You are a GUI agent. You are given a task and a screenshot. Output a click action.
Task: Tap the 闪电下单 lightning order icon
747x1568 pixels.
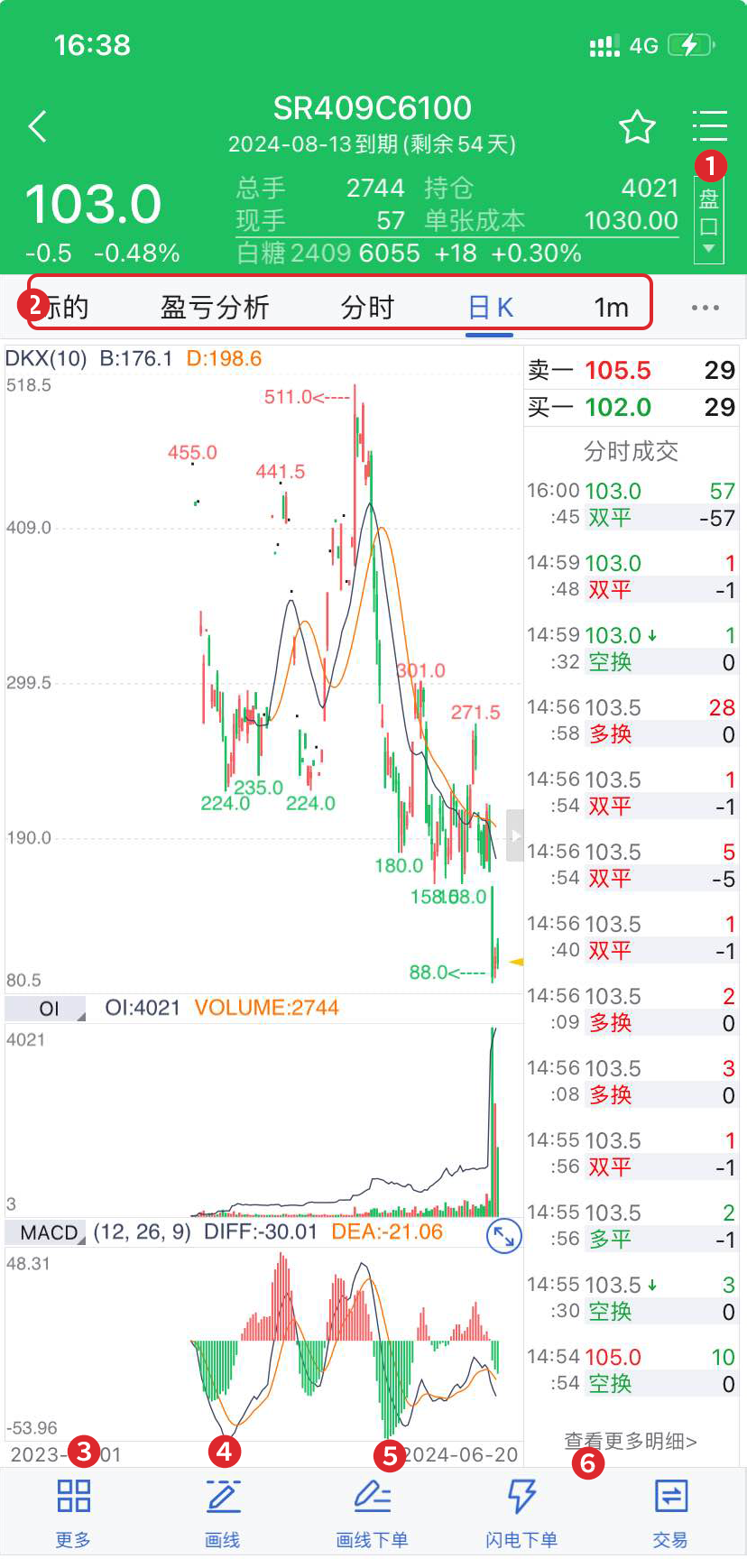pos(521,1512)
